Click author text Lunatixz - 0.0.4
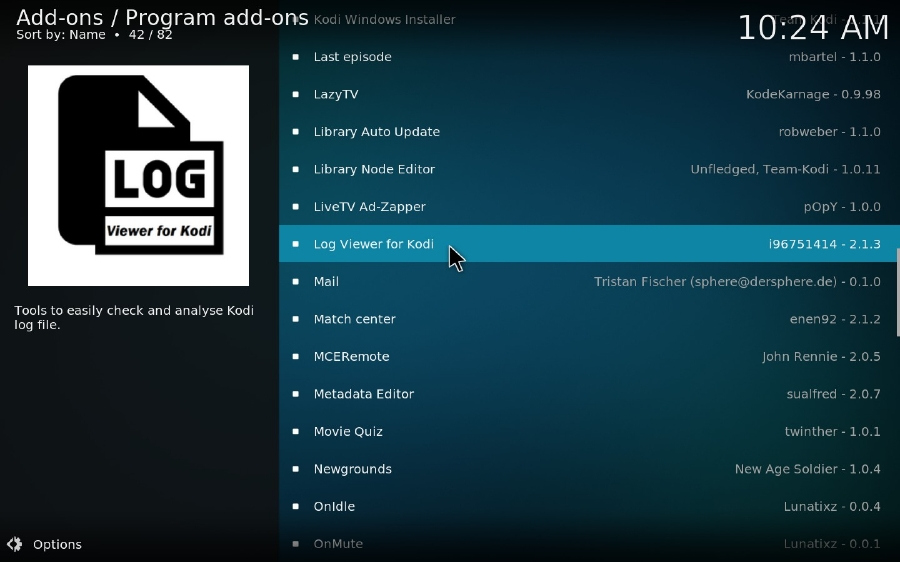The height and width of the screenshot is (562, 900). coord(832,506)
